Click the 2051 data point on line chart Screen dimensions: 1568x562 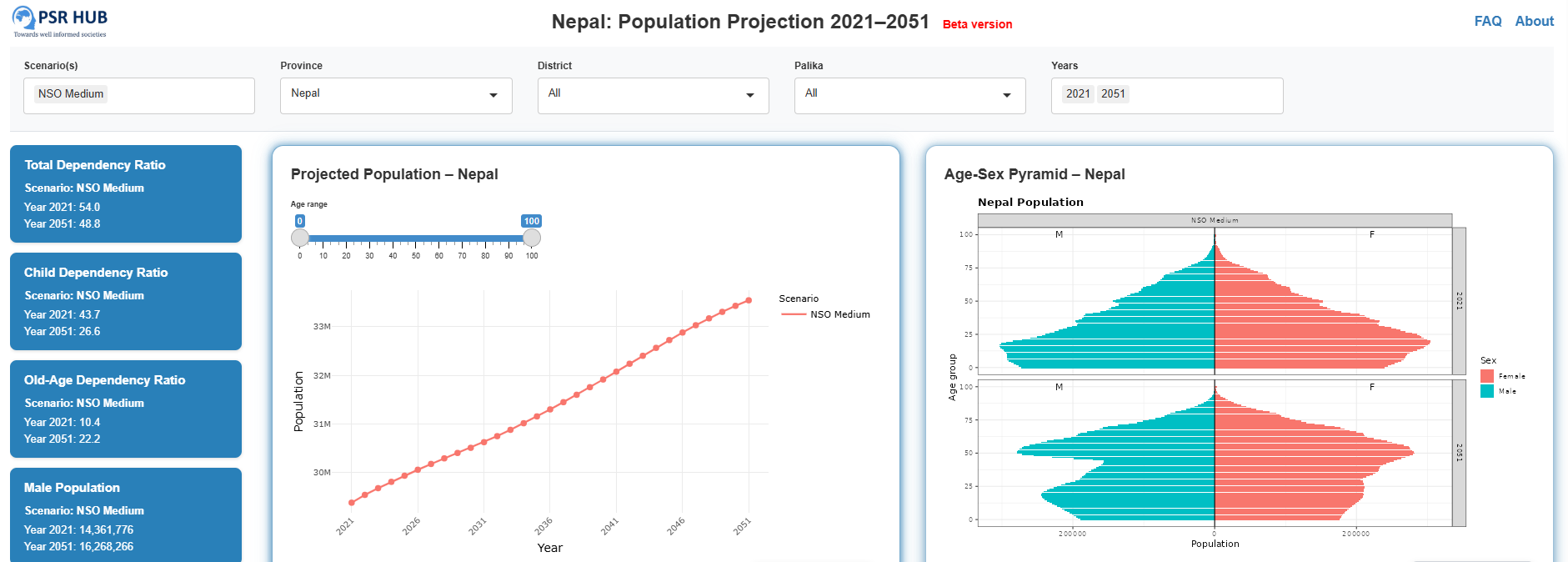click(749, 300)
